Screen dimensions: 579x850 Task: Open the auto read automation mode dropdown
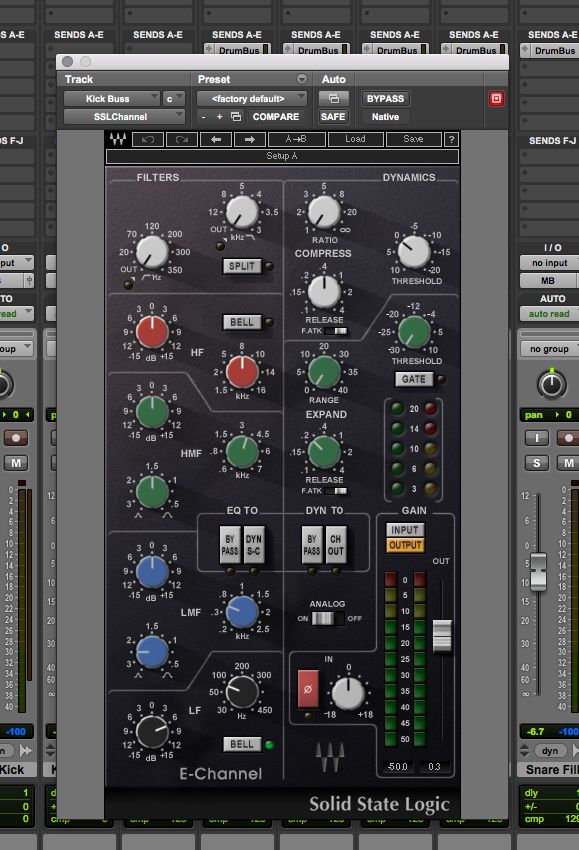[x=549, y=314]
